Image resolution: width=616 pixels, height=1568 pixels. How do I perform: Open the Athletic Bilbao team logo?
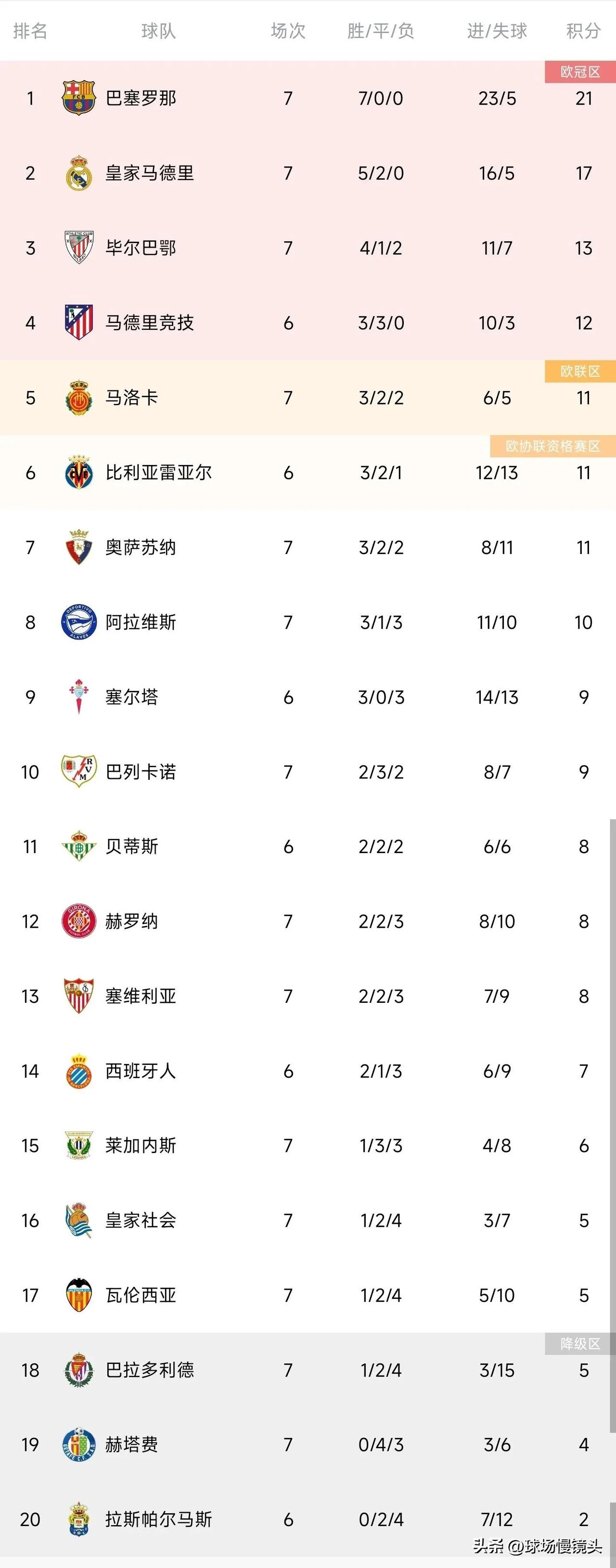tap(78, 247)
